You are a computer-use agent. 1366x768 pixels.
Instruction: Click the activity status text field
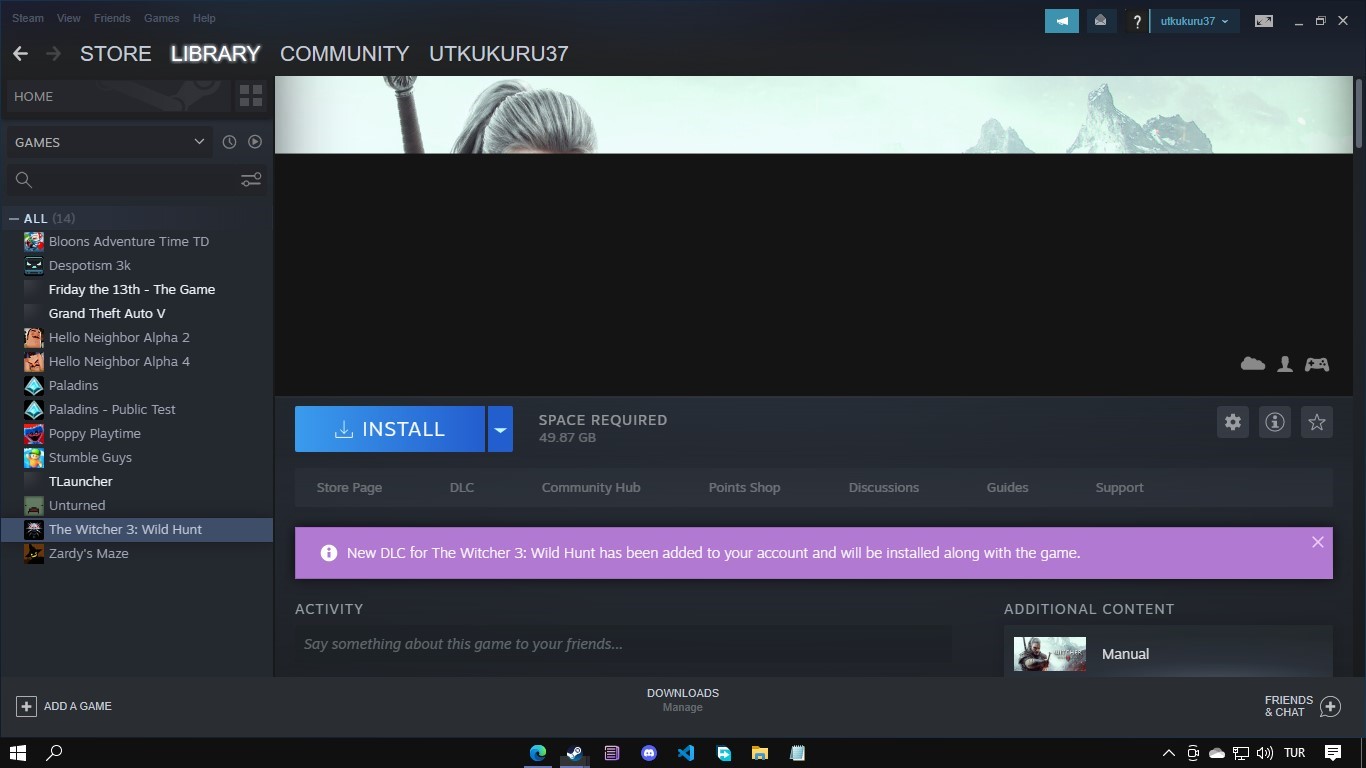[622, 644]
